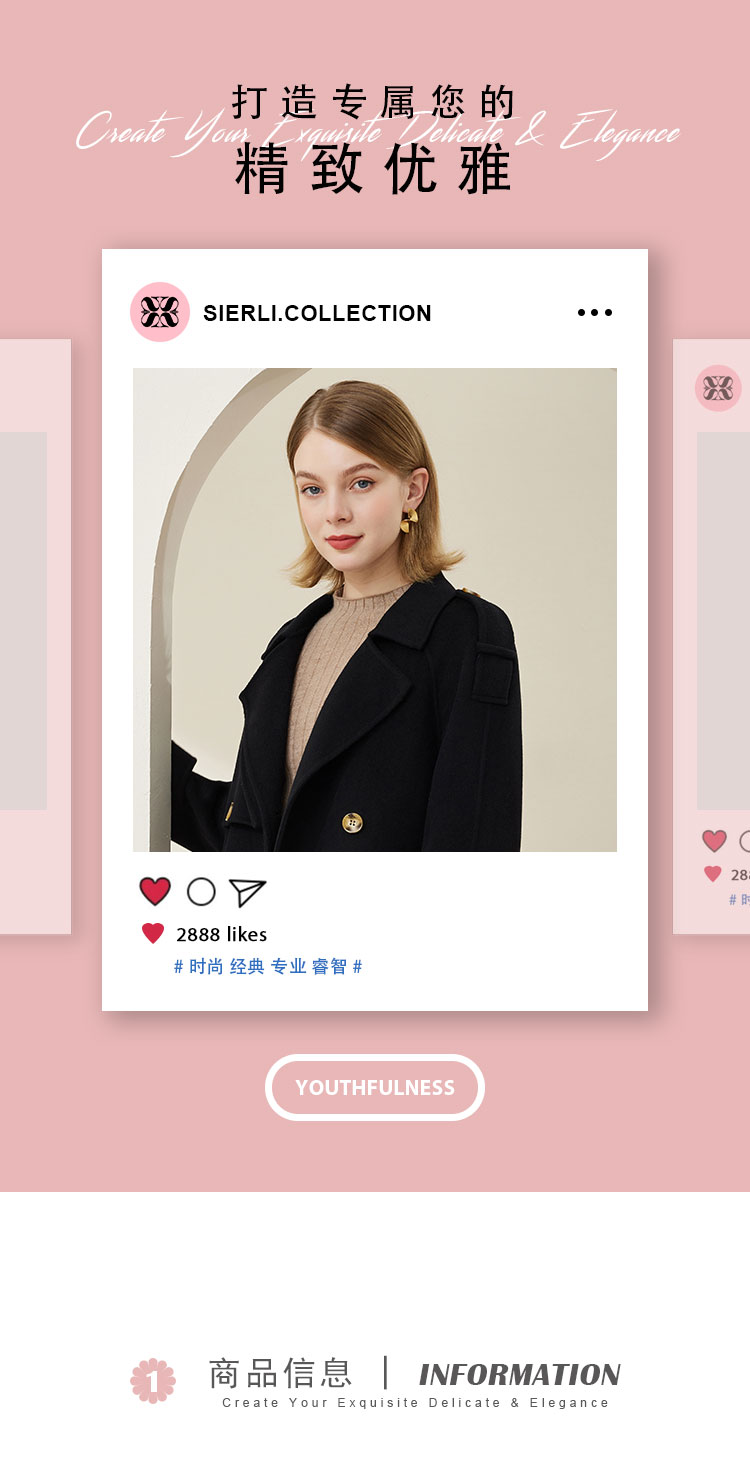The height and width of the screenshot is (1461, 750).
Task: Select the partially visible right post card
Action: click(x=712, y=636)
